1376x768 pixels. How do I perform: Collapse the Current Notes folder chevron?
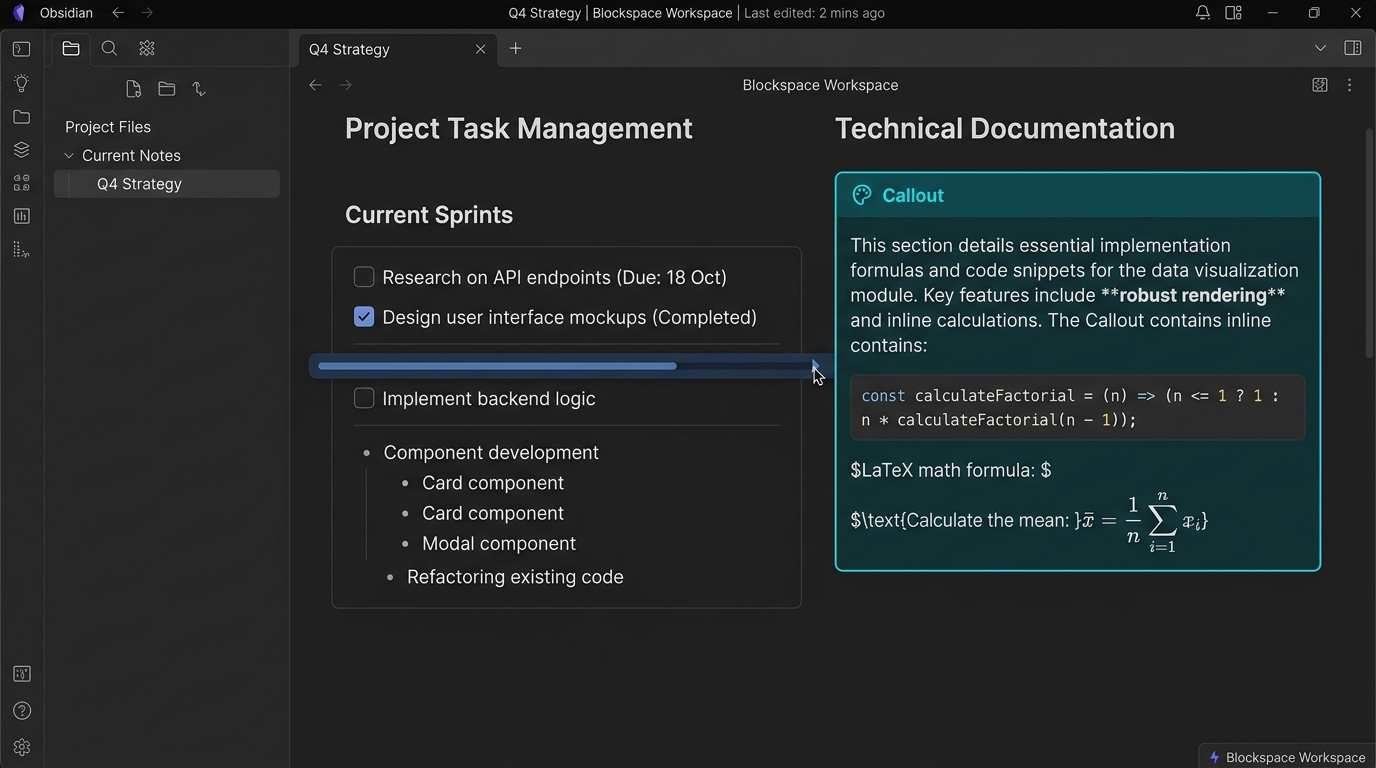[x=69, y=156]
